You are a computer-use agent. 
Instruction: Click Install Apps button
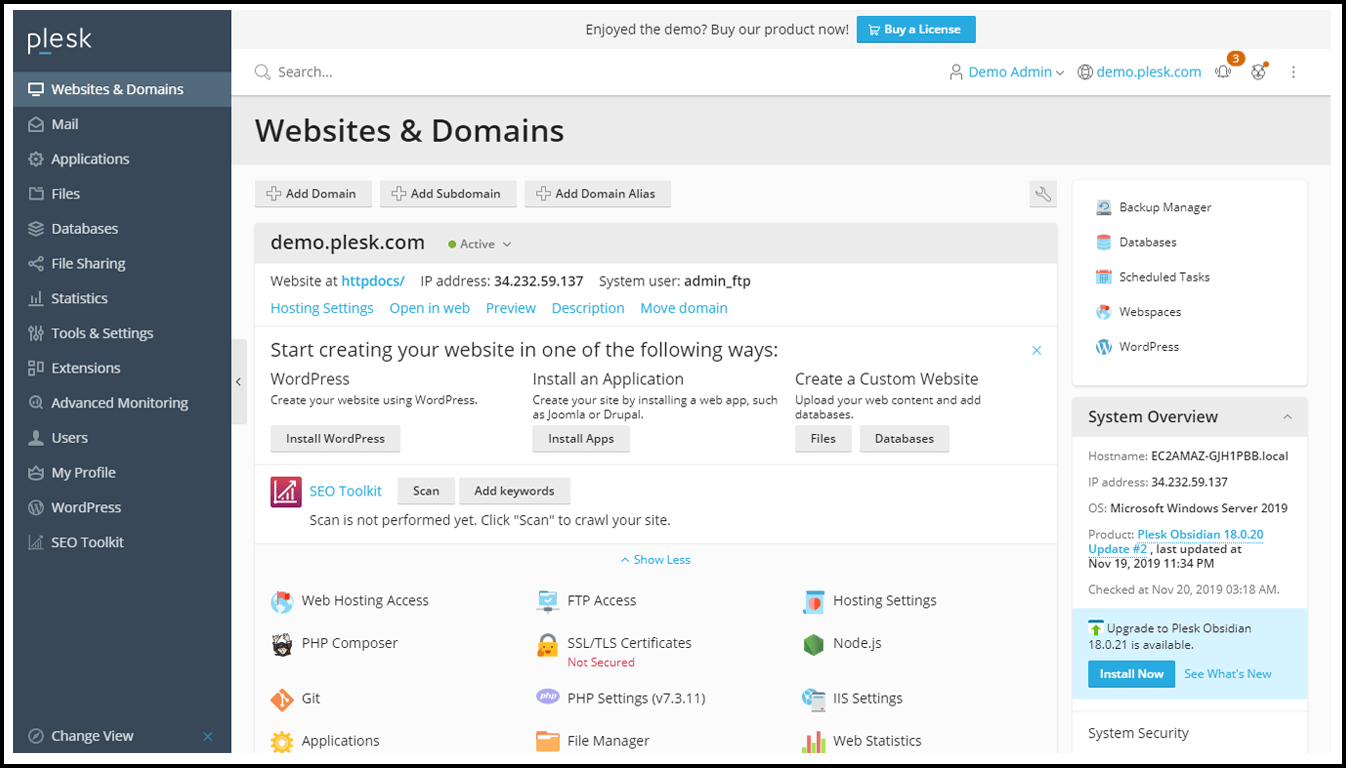(581, 439)
